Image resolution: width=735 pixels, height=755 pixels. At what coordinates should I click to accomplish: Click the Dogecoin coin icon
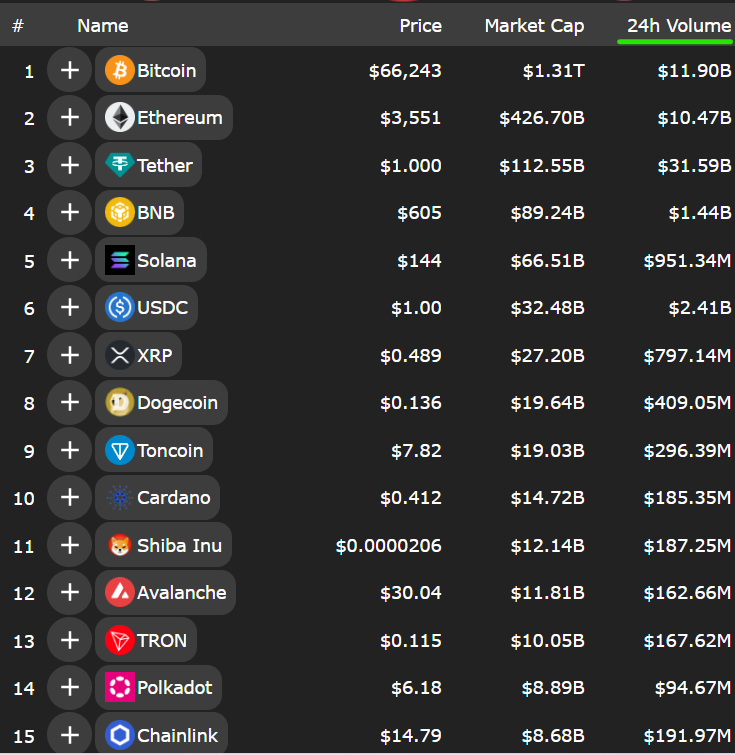pyautogui.click(x=119, y=402)
